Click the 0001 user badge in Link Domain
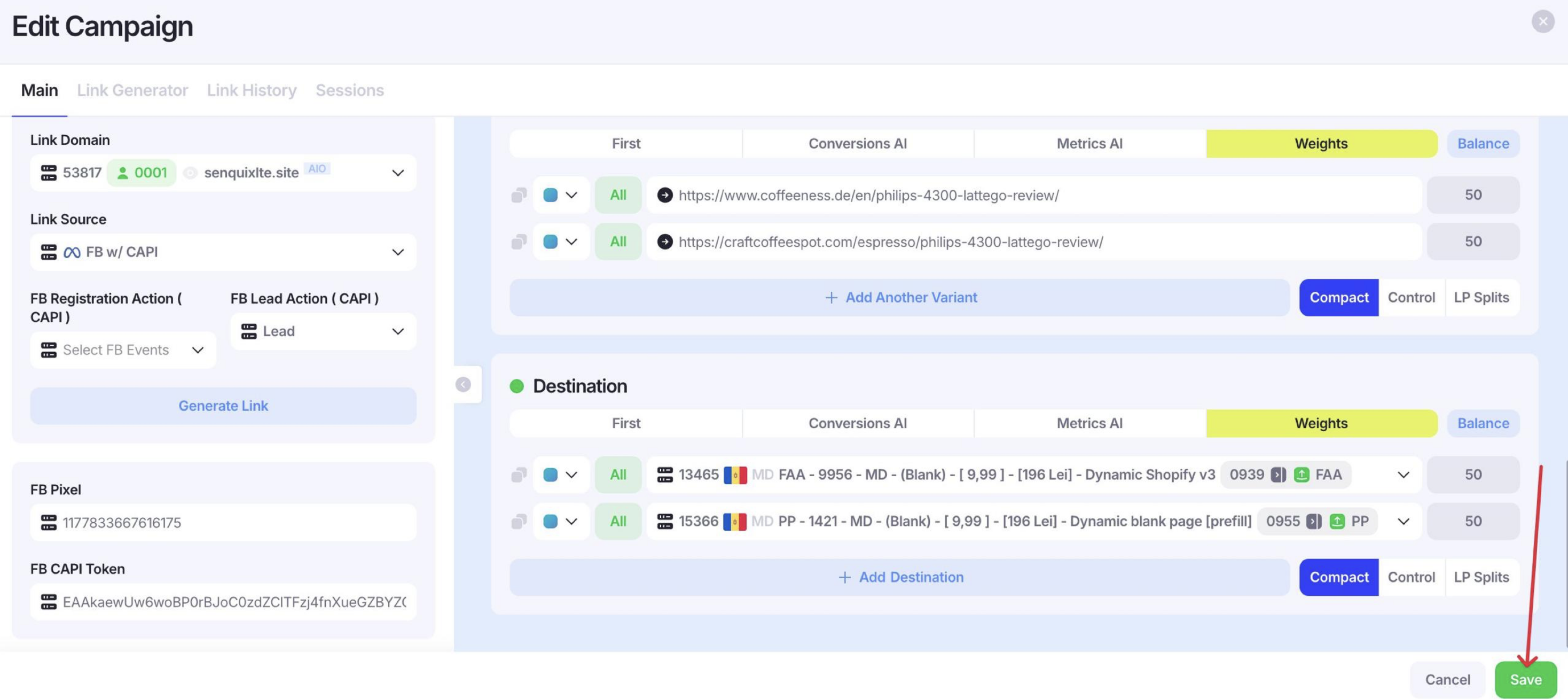The image size is (1568, 699). tap(141, 173)
